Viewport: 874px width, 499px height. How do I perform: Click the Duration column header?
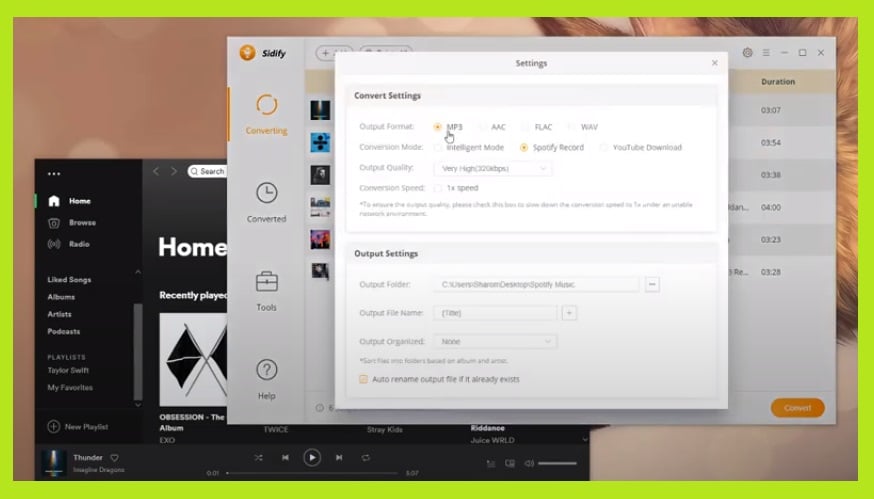coord(778,81)
